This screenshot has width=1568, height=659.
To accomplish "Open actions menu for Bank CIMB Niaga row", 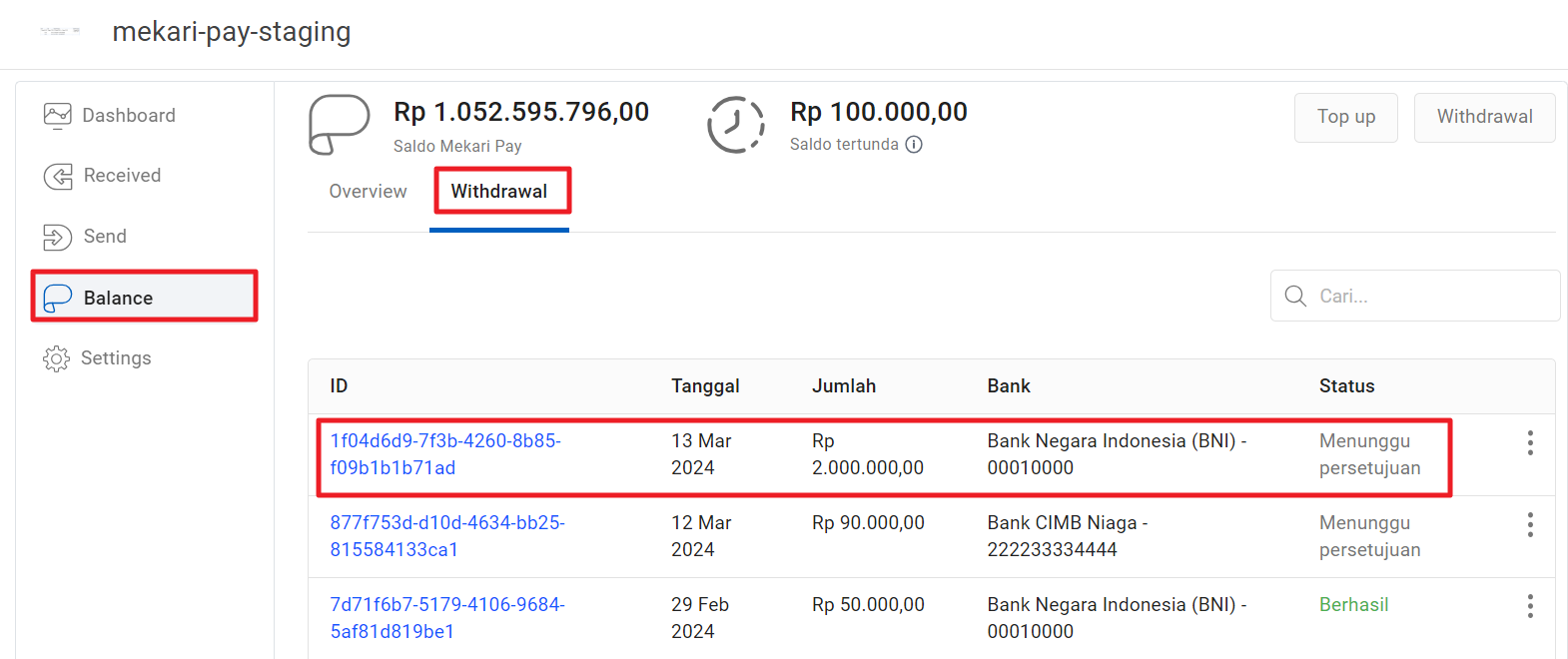I will pos(1529,525).
